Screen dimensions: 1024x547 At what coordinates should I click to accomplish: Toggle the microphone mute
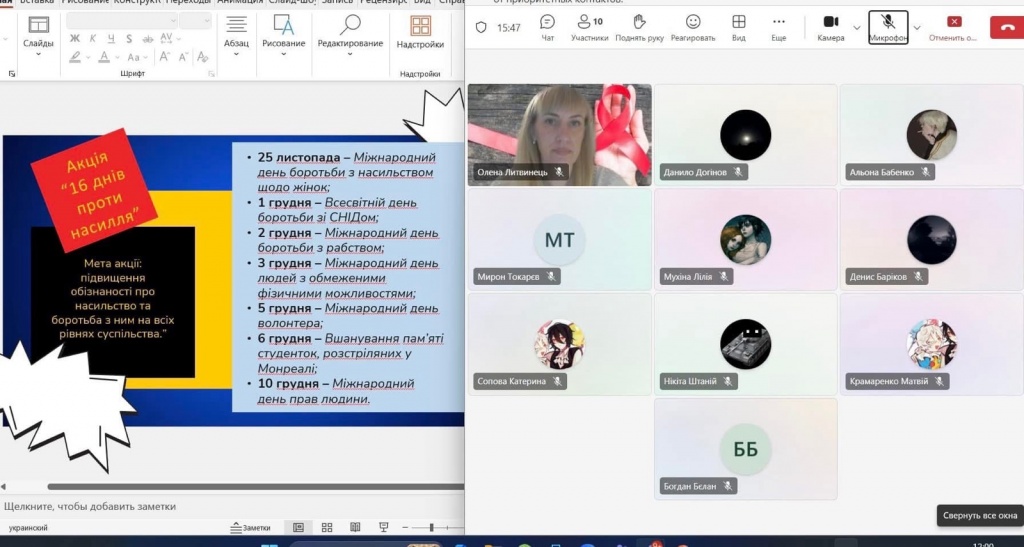pos(887,27)
